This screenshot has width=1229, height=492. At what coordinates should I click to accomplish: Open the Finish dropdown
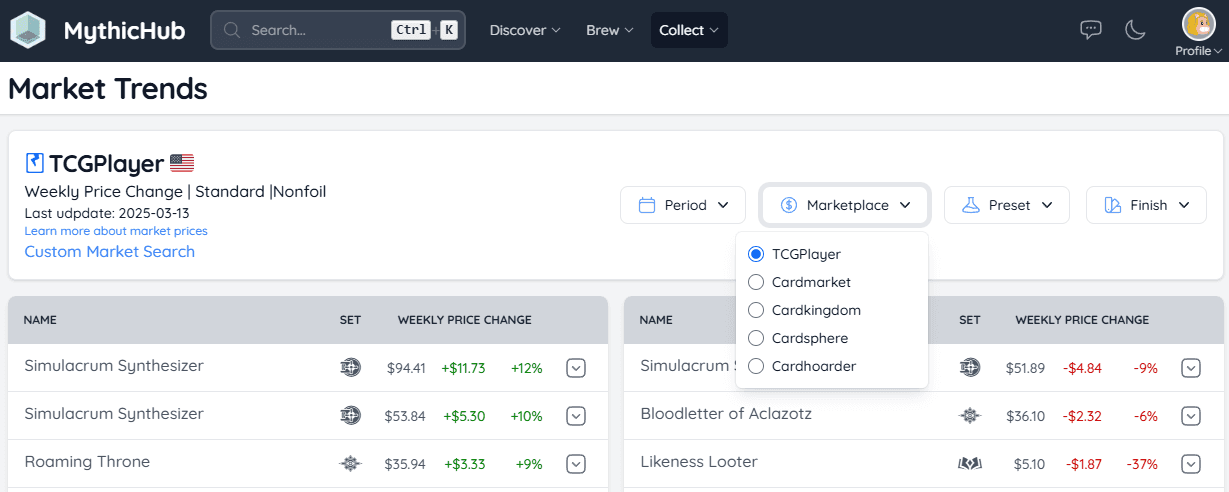coord(1146,205)
